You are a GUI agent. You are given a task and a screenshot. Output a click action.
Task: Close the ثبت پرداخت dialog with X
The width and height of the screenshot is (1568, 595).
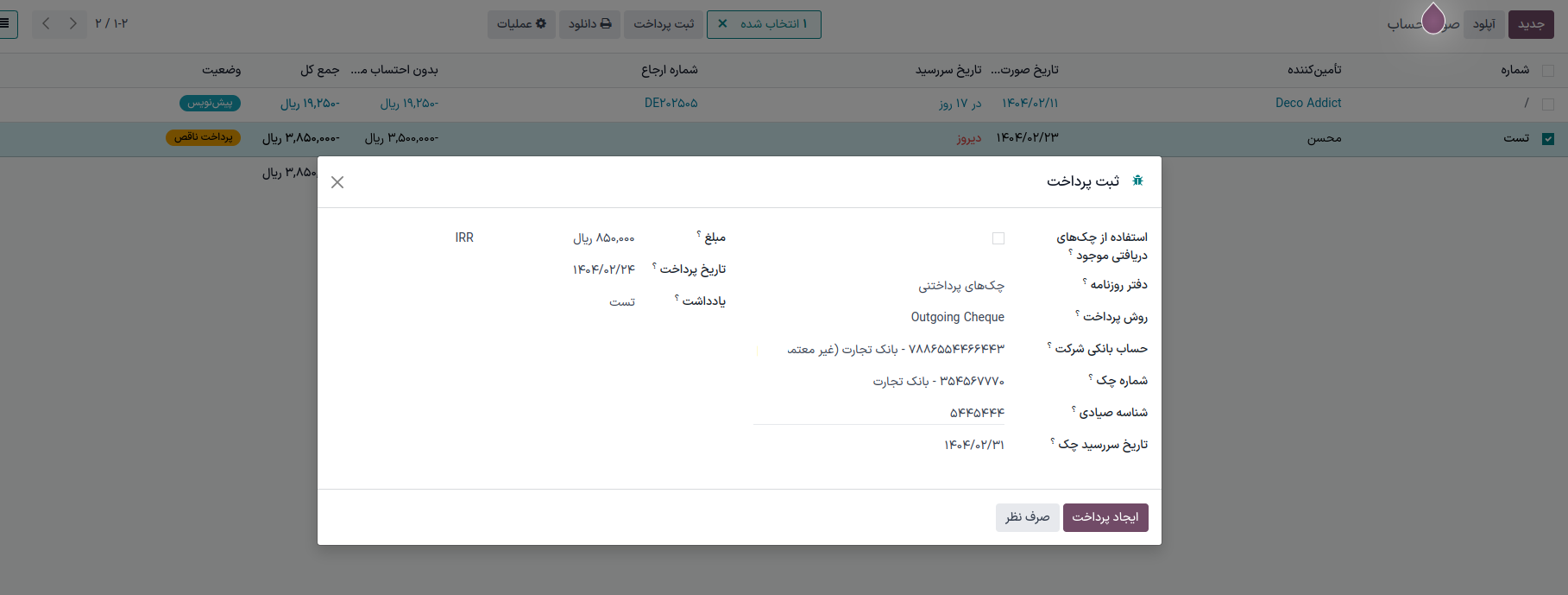(337, 182)
